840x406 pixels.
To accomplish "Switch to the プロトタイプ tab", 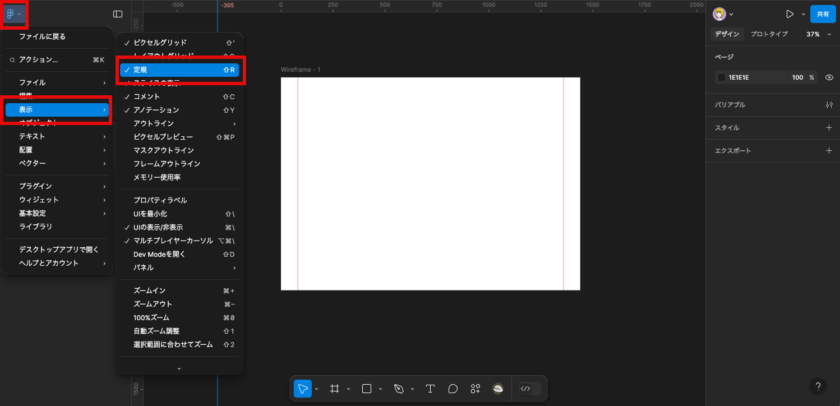I will (769, 34).
